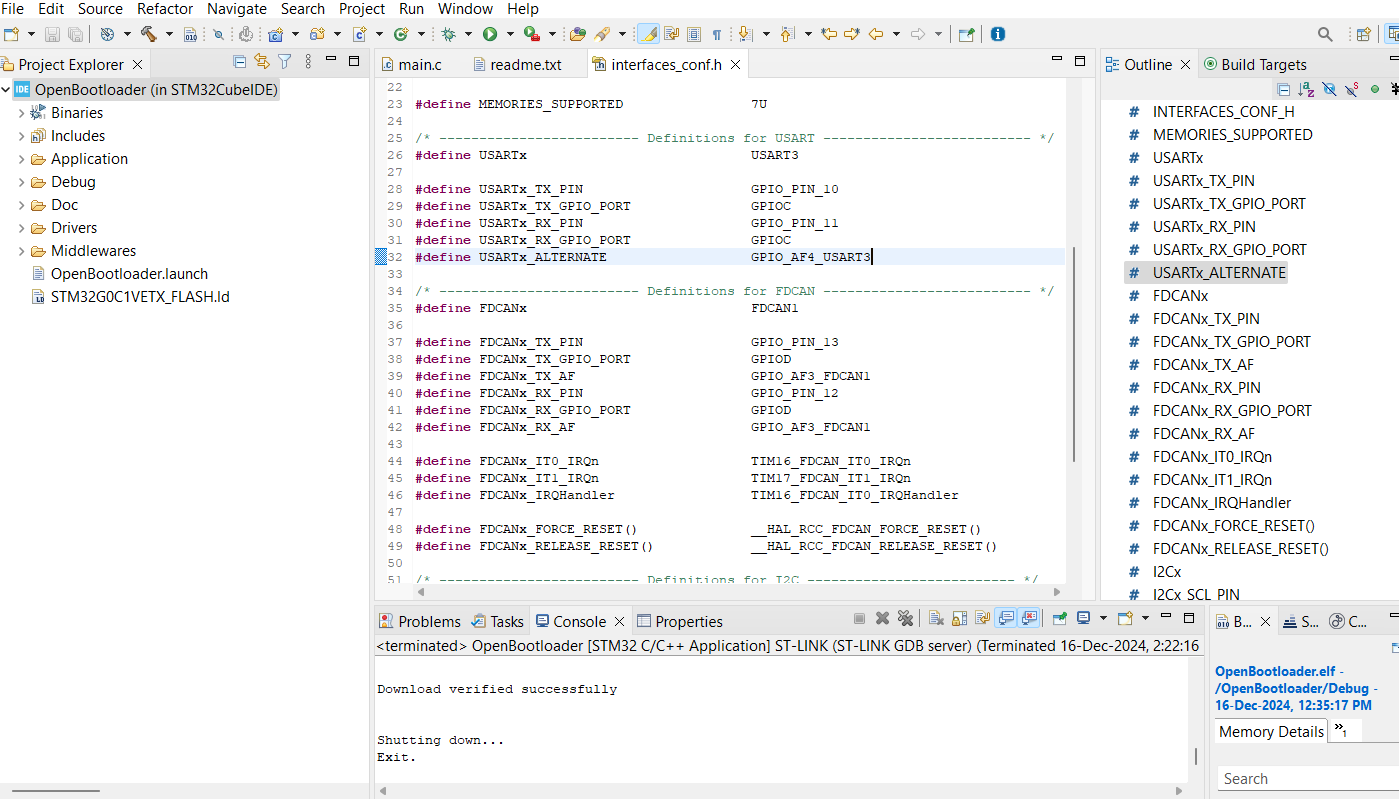Toggle Show Console When Standard Out Changes
1399x799 pixels.
click(1005, 618)
